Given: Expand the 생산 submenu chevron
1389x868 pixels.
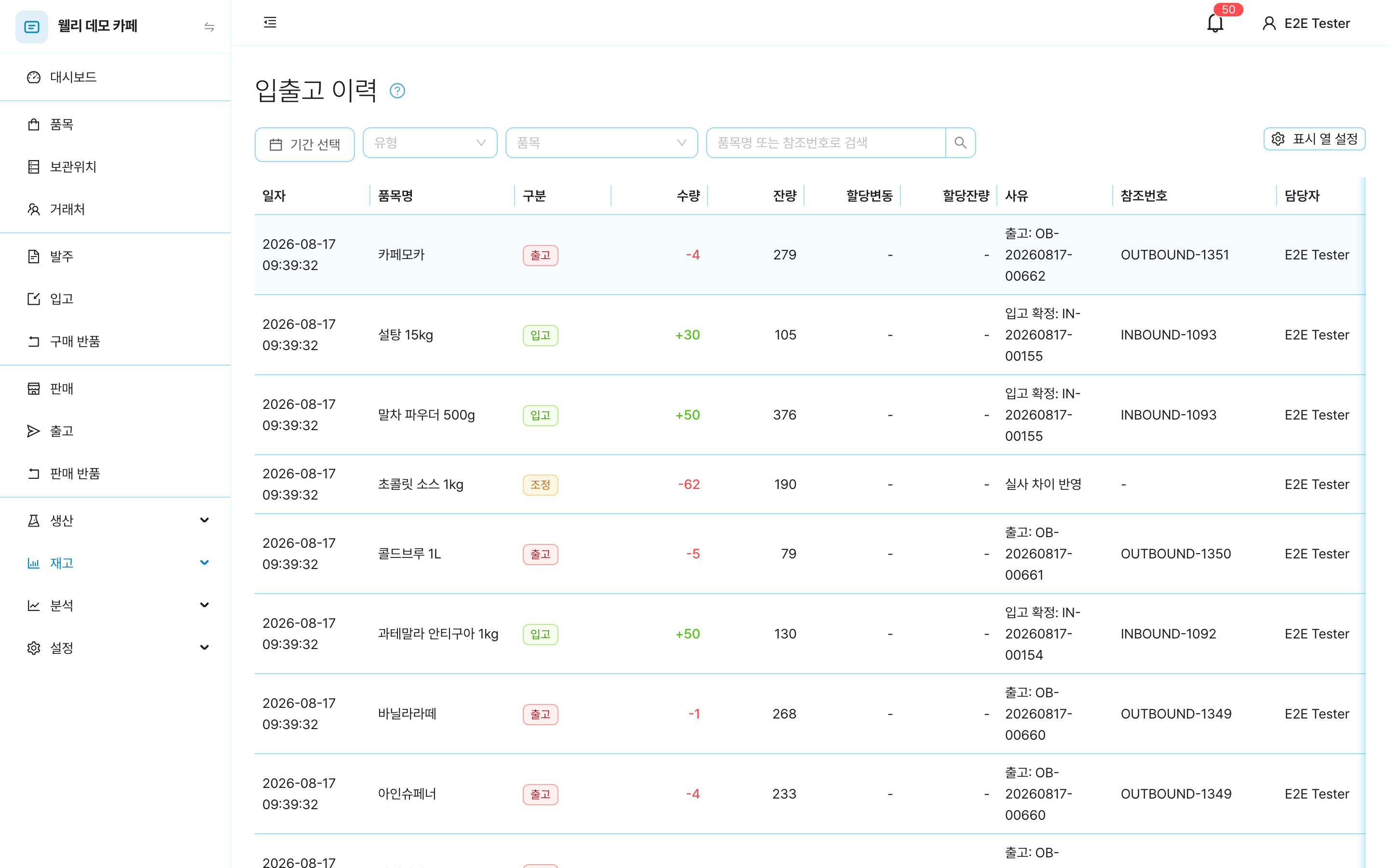Looking at the screenshot, I should pyautogui.click(x=204, y=520).
